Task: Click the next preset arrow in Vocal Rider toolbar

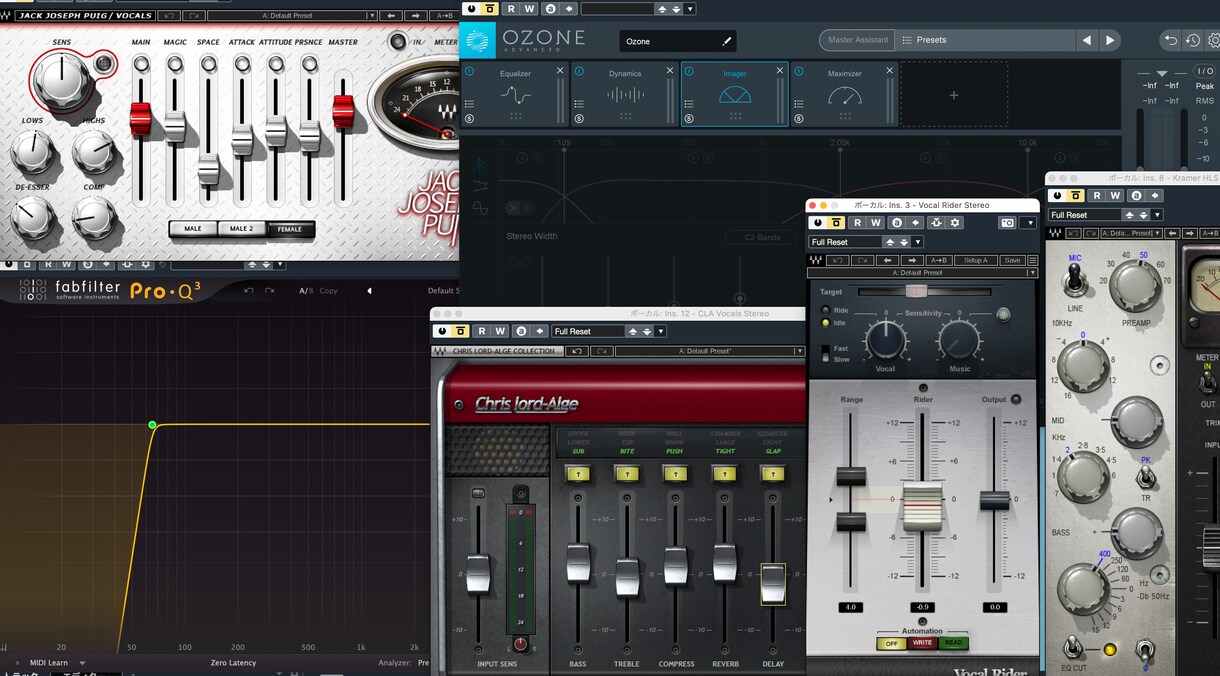Action: pos(914,260)
